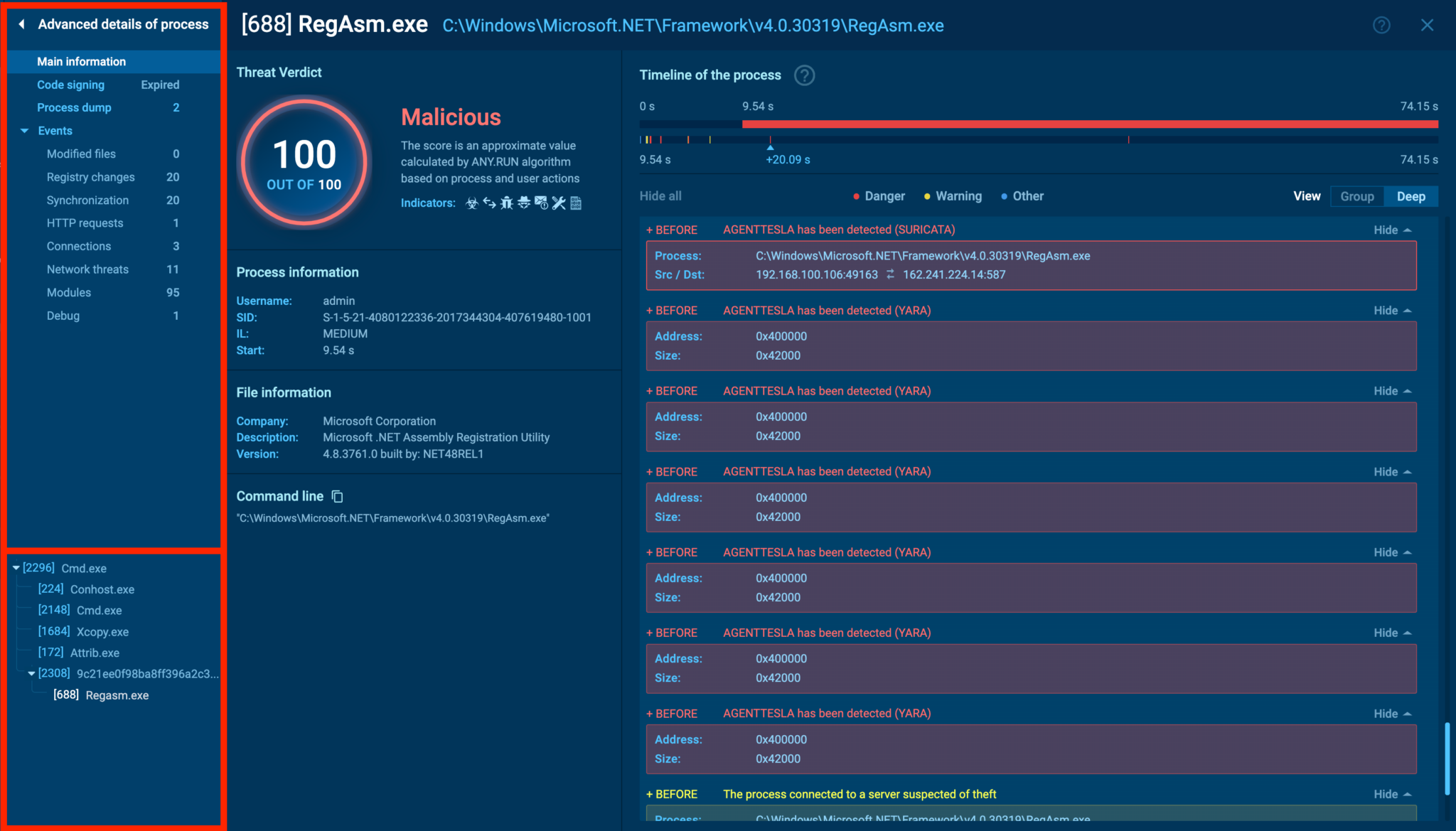Click the email alert indicator icon
The image size is (1456, 831).
tap(541, 203)
